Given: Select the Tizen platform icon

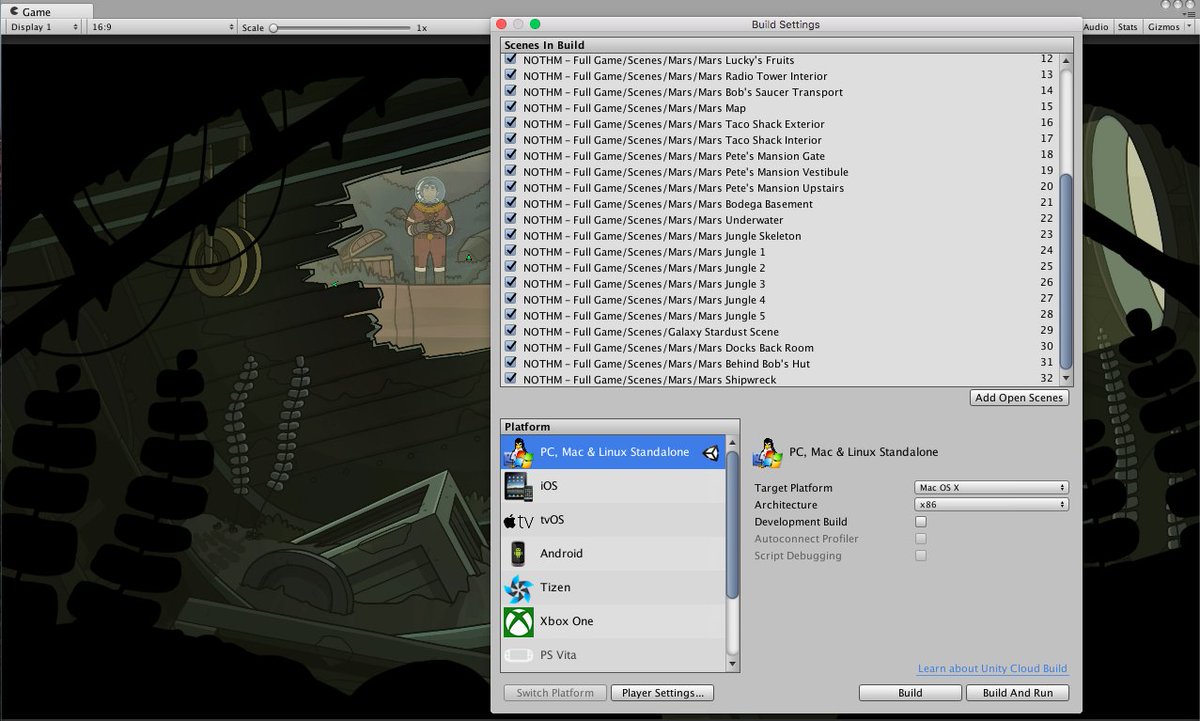Looking at the screenshot, I should [518, 587].
